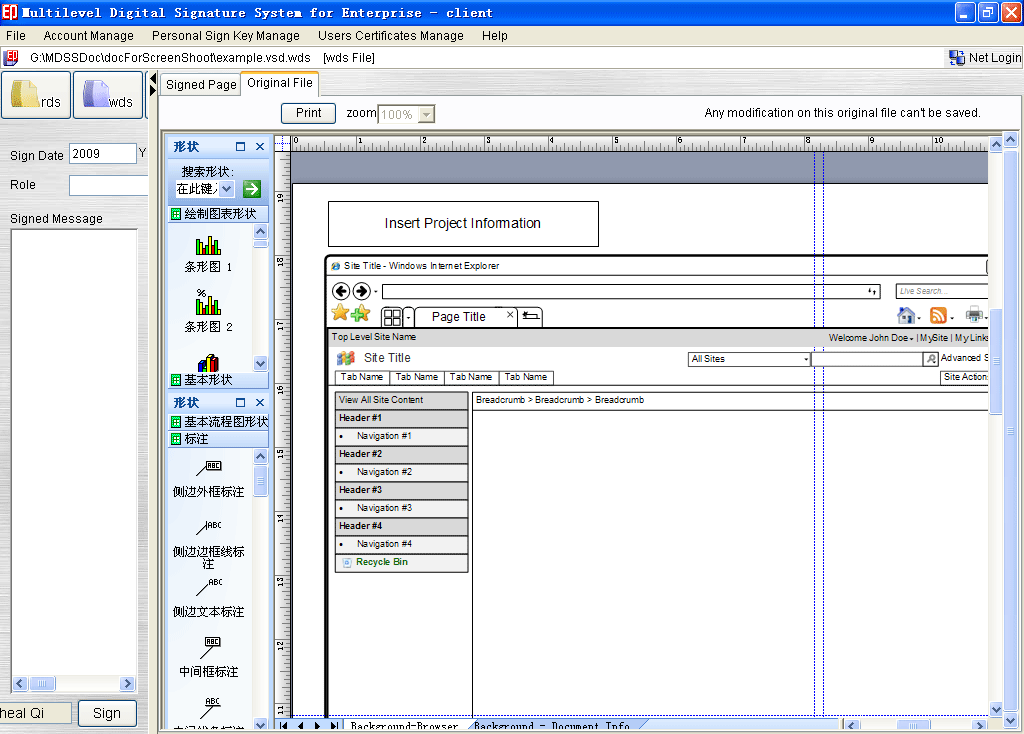Close the lower 形状 shapes panel

[x=260, y=402]
